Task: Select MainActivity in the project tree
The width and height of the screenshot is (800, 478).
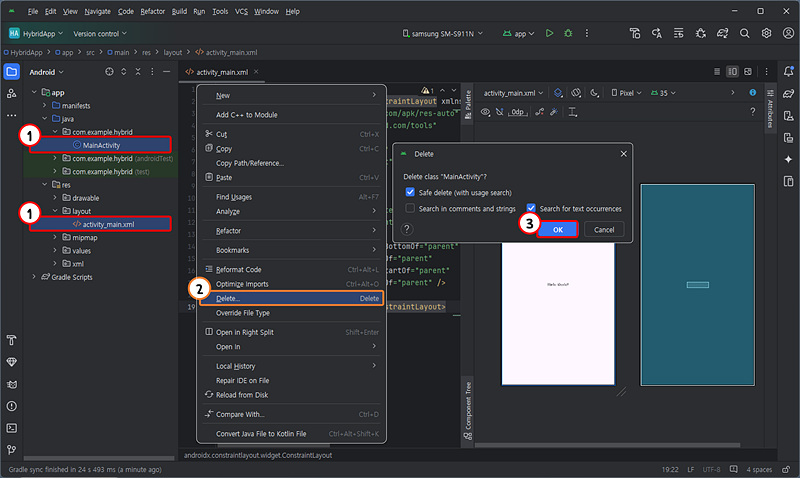Action: [x=100, y=145]
